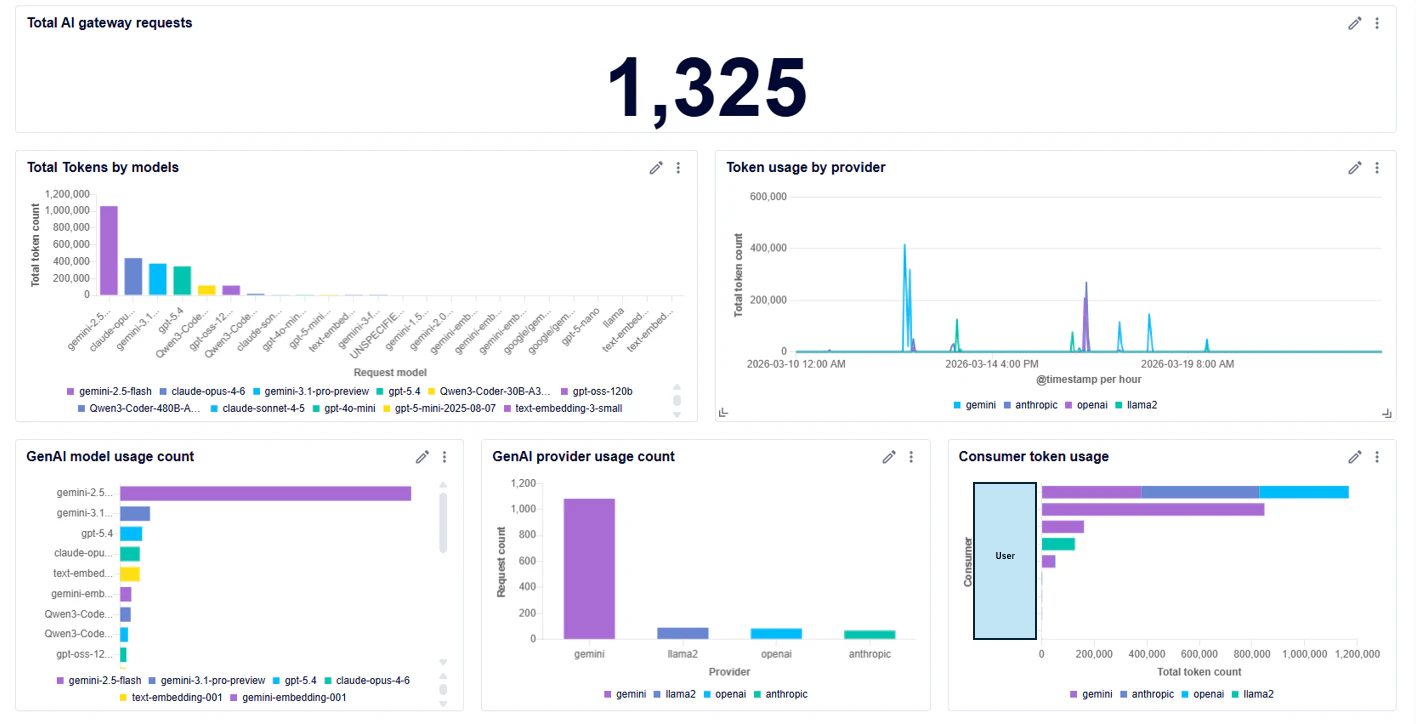This screenshot has width=1416, height=724.
Task: Click scroll-down arrow above GenAI model usage legend
Action: click(443, 662)
